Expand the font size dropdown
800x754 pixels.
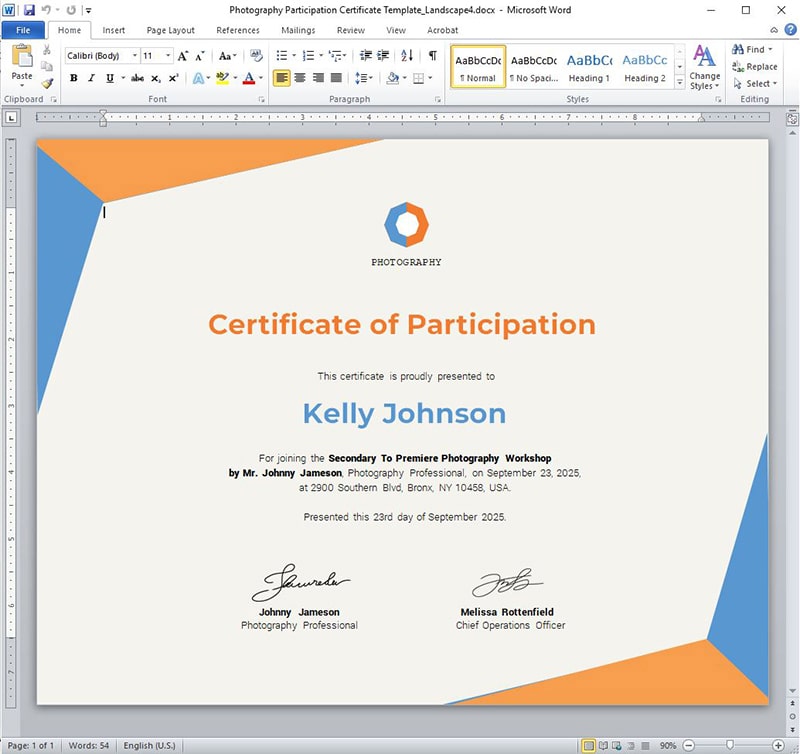(167, 56)
